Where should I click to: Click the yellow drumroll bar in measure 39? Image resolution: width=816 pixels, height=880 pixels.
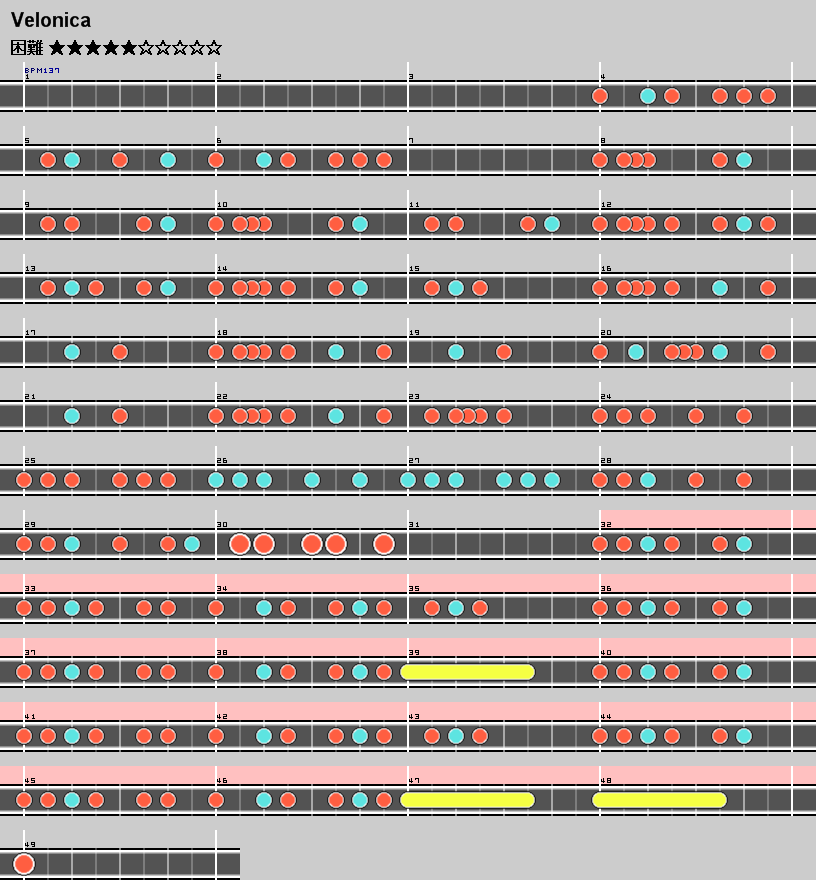click(x=467, y=672)
